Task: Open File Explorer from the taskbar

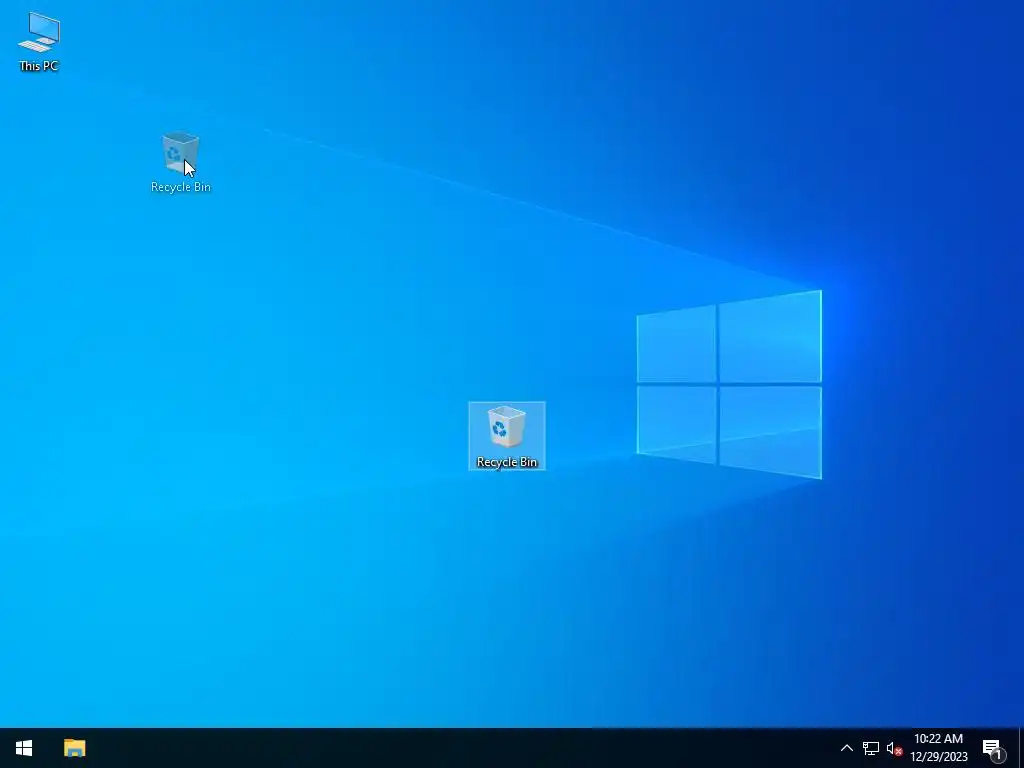Action: 74,748
